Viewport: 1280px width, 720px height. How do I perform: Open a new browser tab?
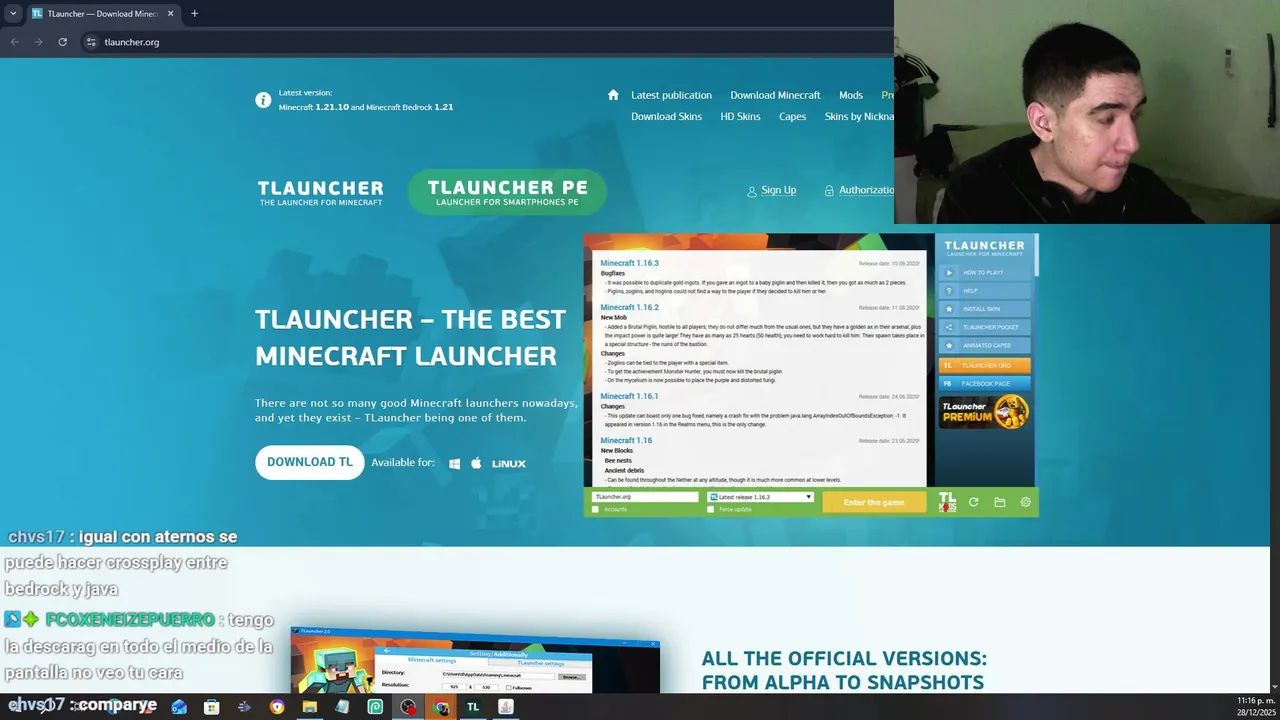pyautogui.click(x=194, y=13)
